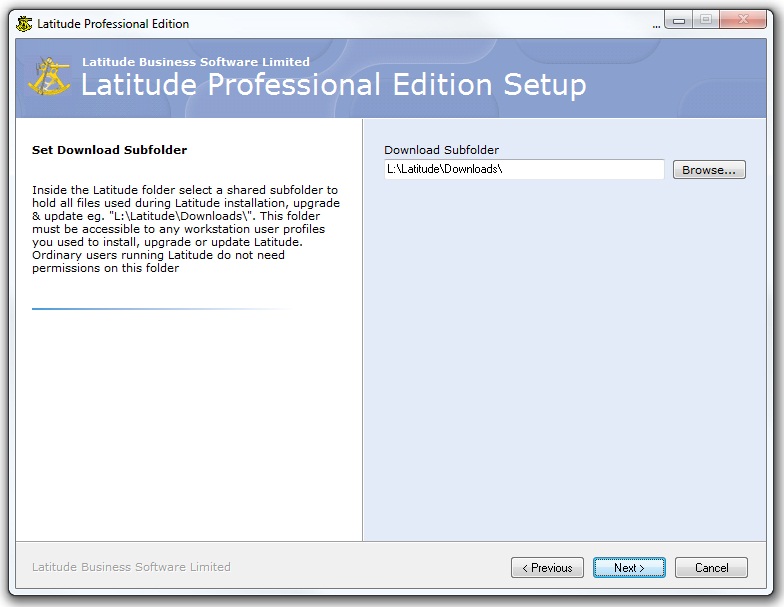Open the Browse folder dialog
784x607 pixels.
click(x=709, y=170)
